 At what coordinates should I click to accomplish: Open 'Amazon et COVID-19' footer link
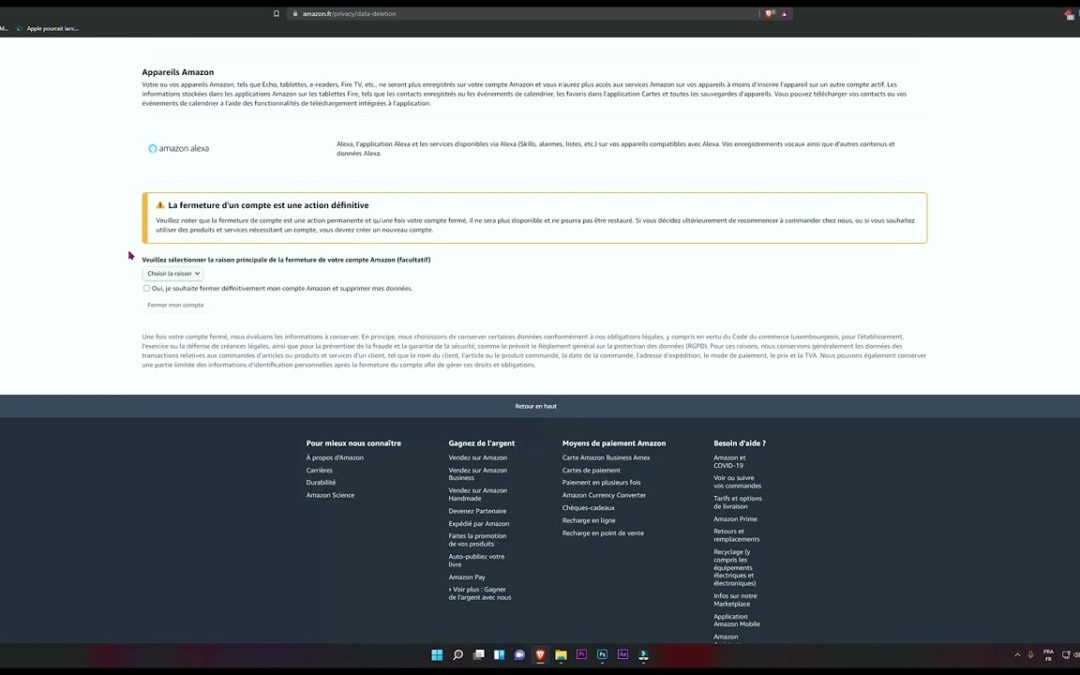[729, 461]
